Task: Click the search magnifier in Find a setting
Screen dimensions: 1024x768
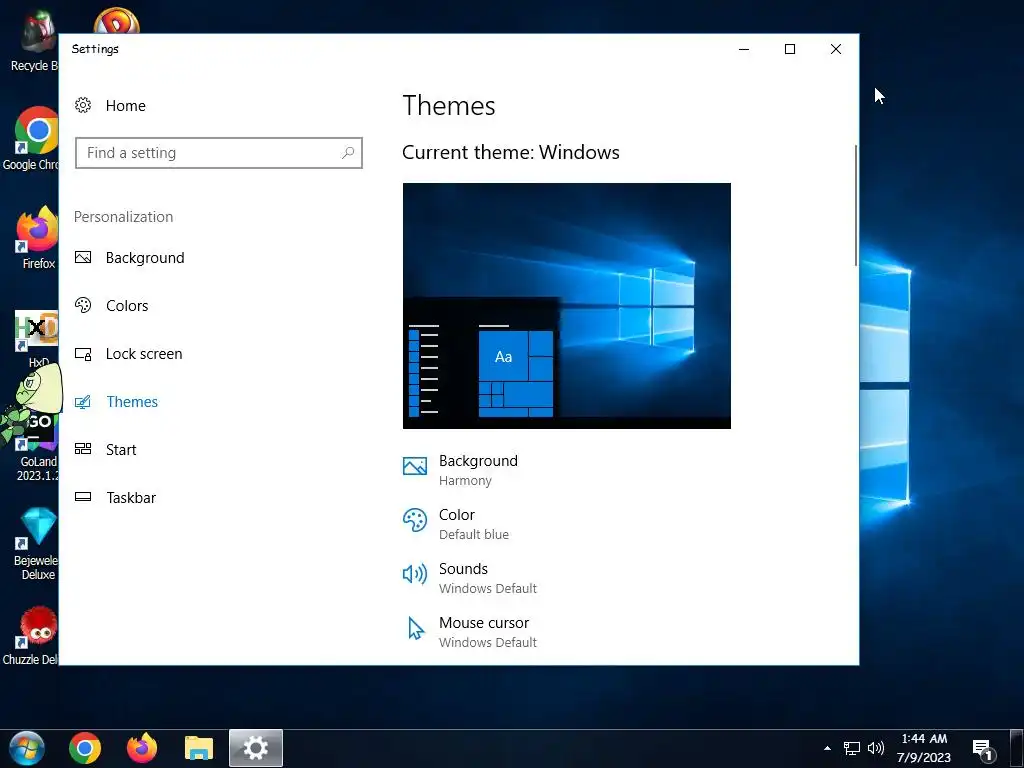Action: pos(348,153)
